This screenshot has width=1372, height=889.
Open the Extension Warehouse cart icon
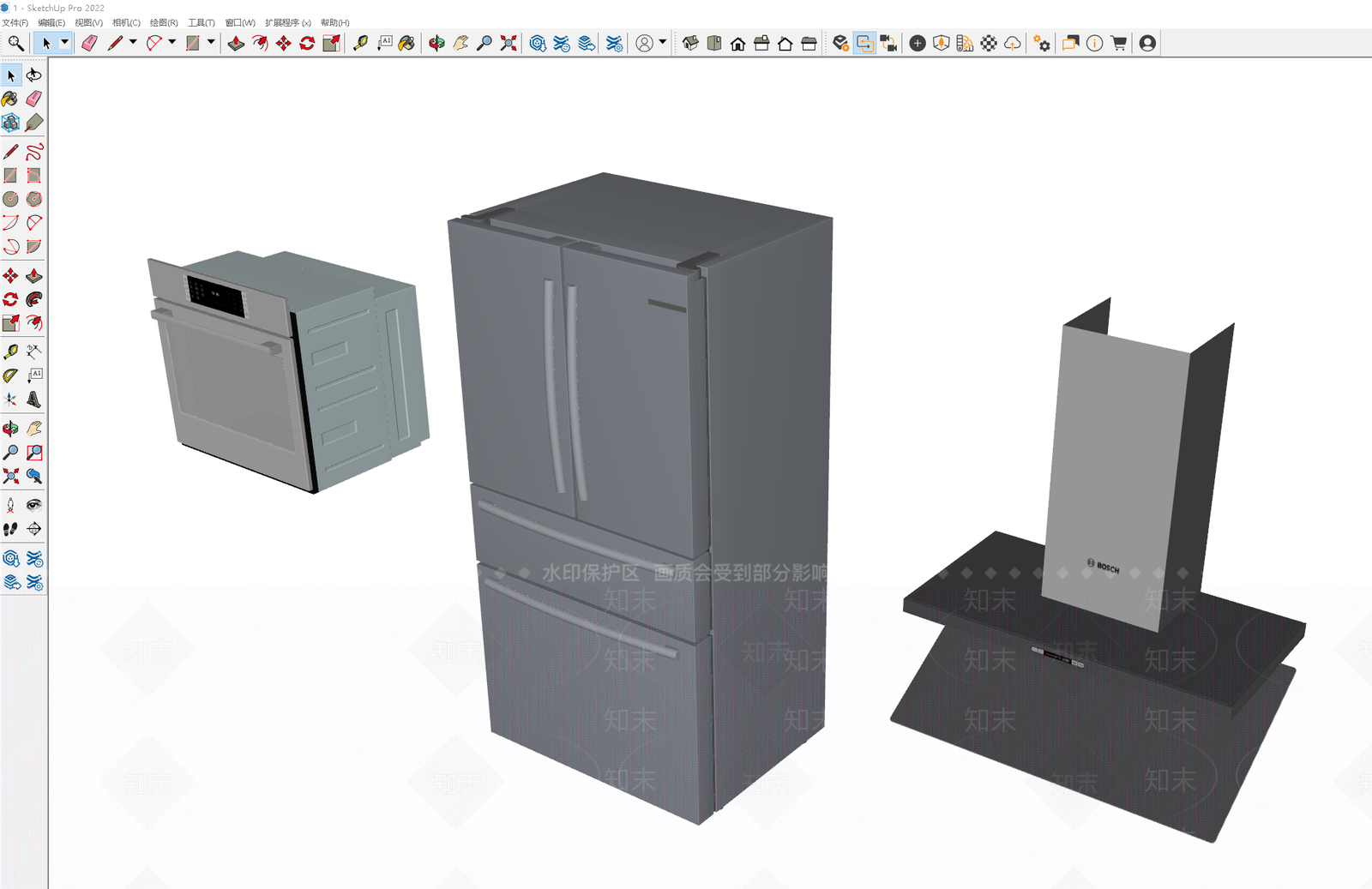tap(1118, 43)
